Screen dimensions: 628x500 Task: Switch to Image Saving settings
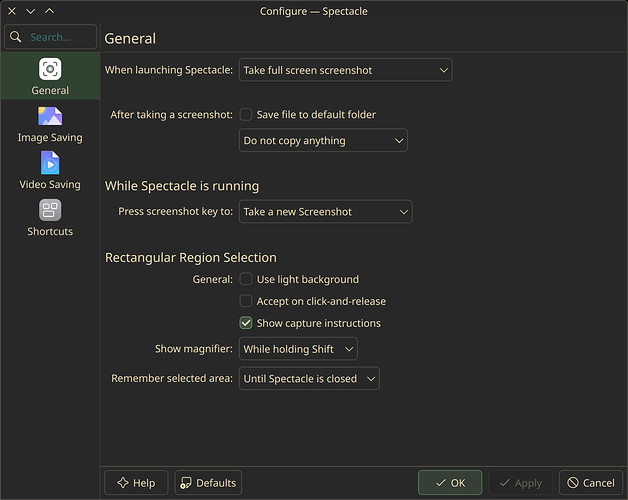click(x=50, y=125)
